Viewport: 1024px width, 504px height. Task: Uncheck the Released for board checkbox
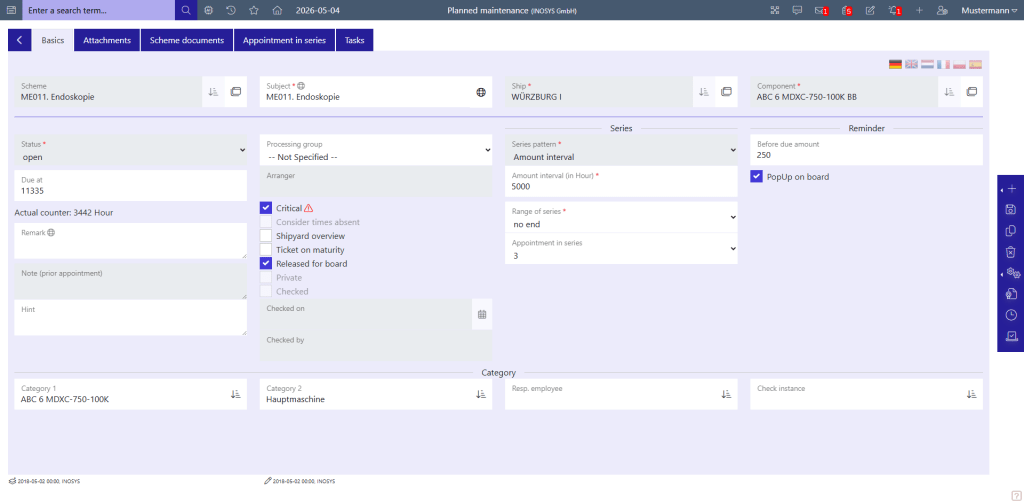(x=266, y=264)
